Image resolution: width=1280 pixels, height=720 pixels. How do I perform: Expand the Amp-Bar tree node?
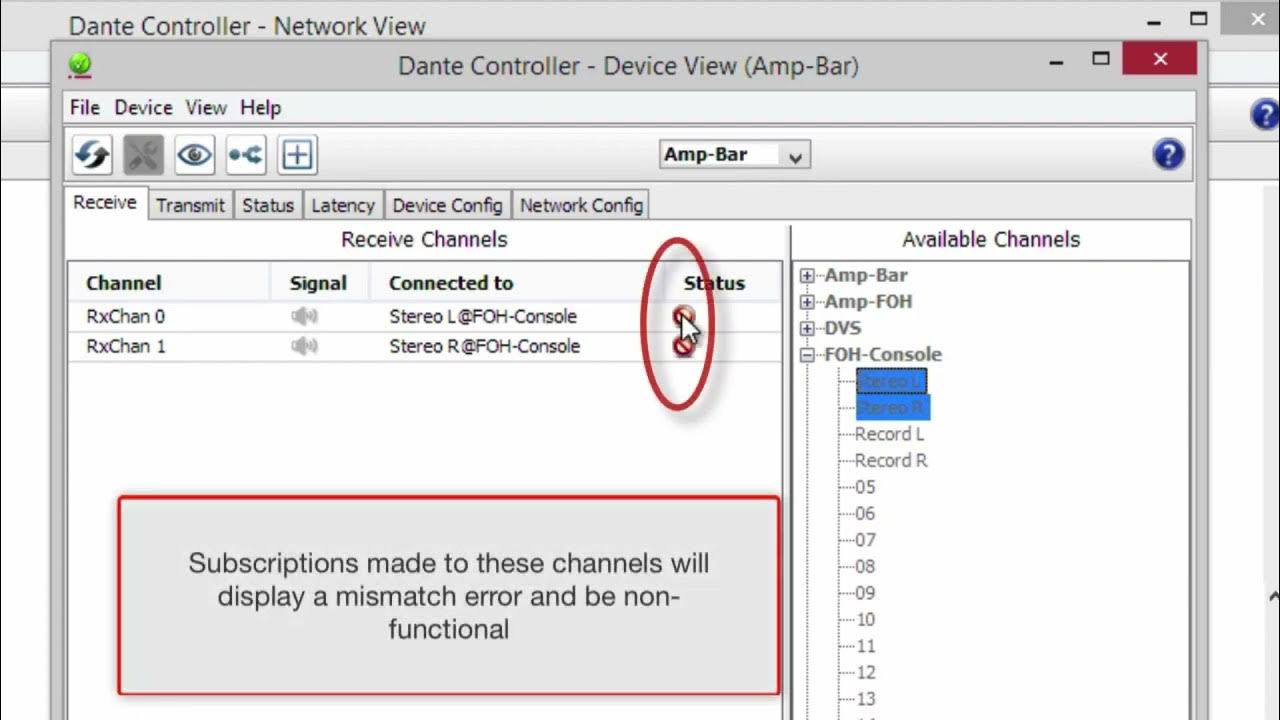(x=807, y=275)
